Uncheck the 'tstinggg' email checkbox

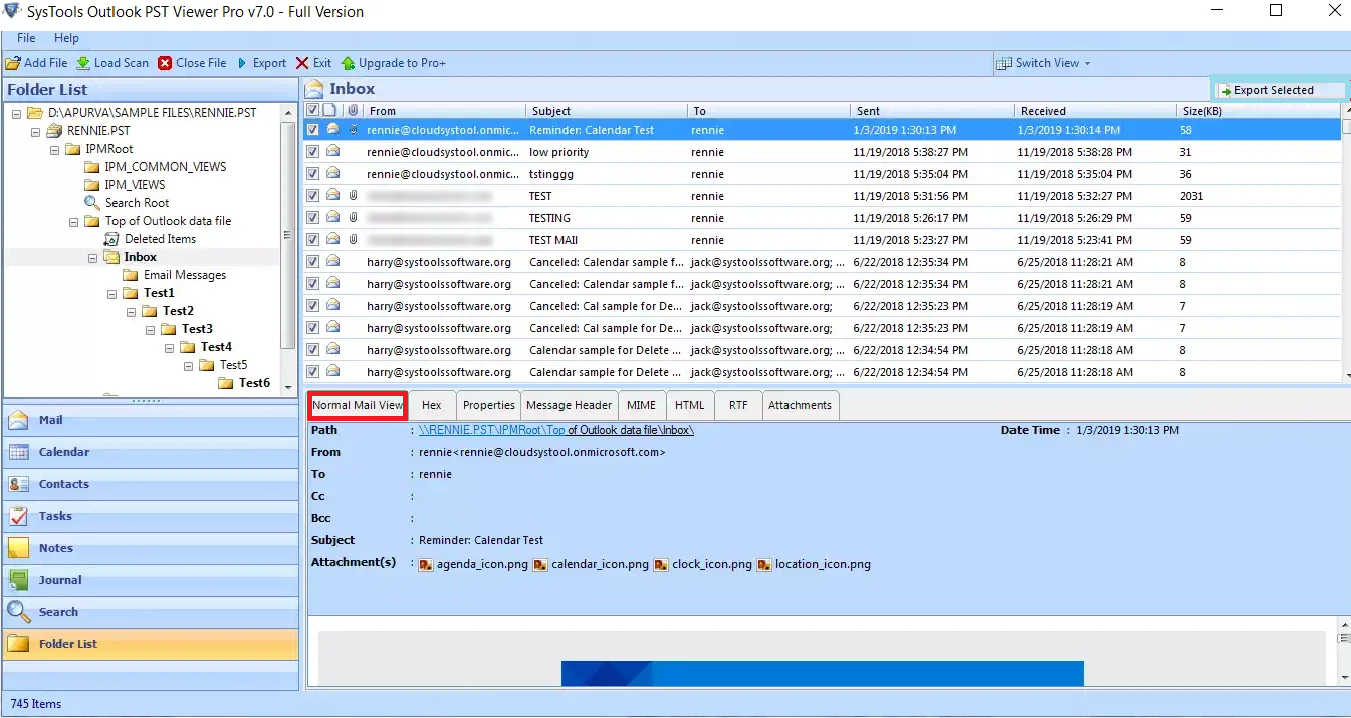click(x=313, y=174)
